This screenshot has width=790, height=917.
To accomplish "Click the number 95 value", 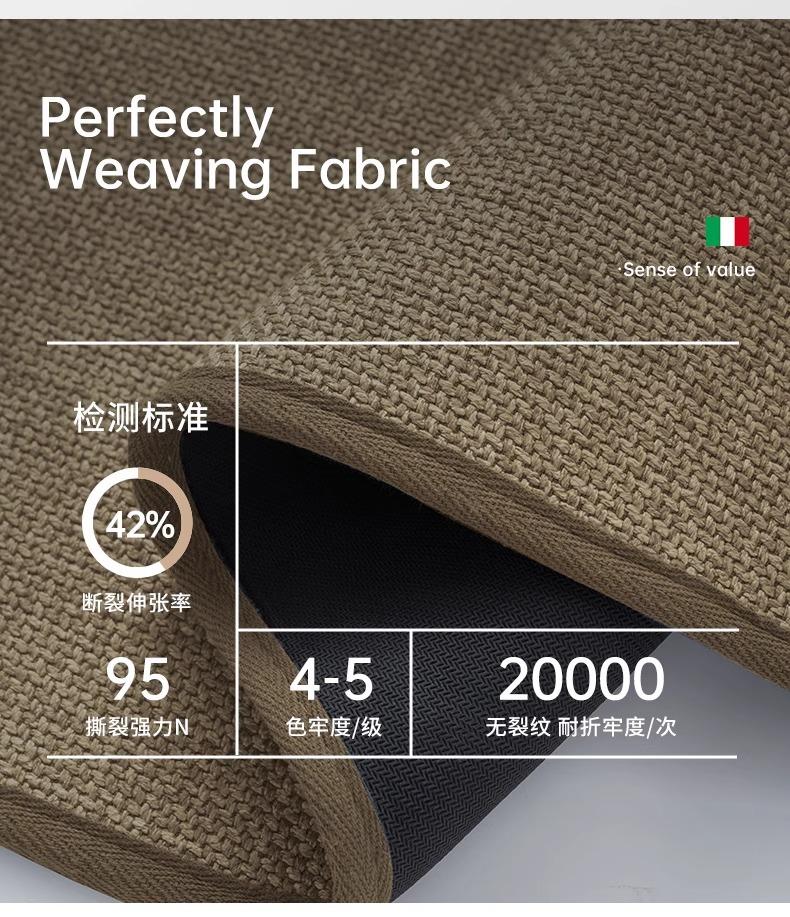I will click(x=138, y=678).
